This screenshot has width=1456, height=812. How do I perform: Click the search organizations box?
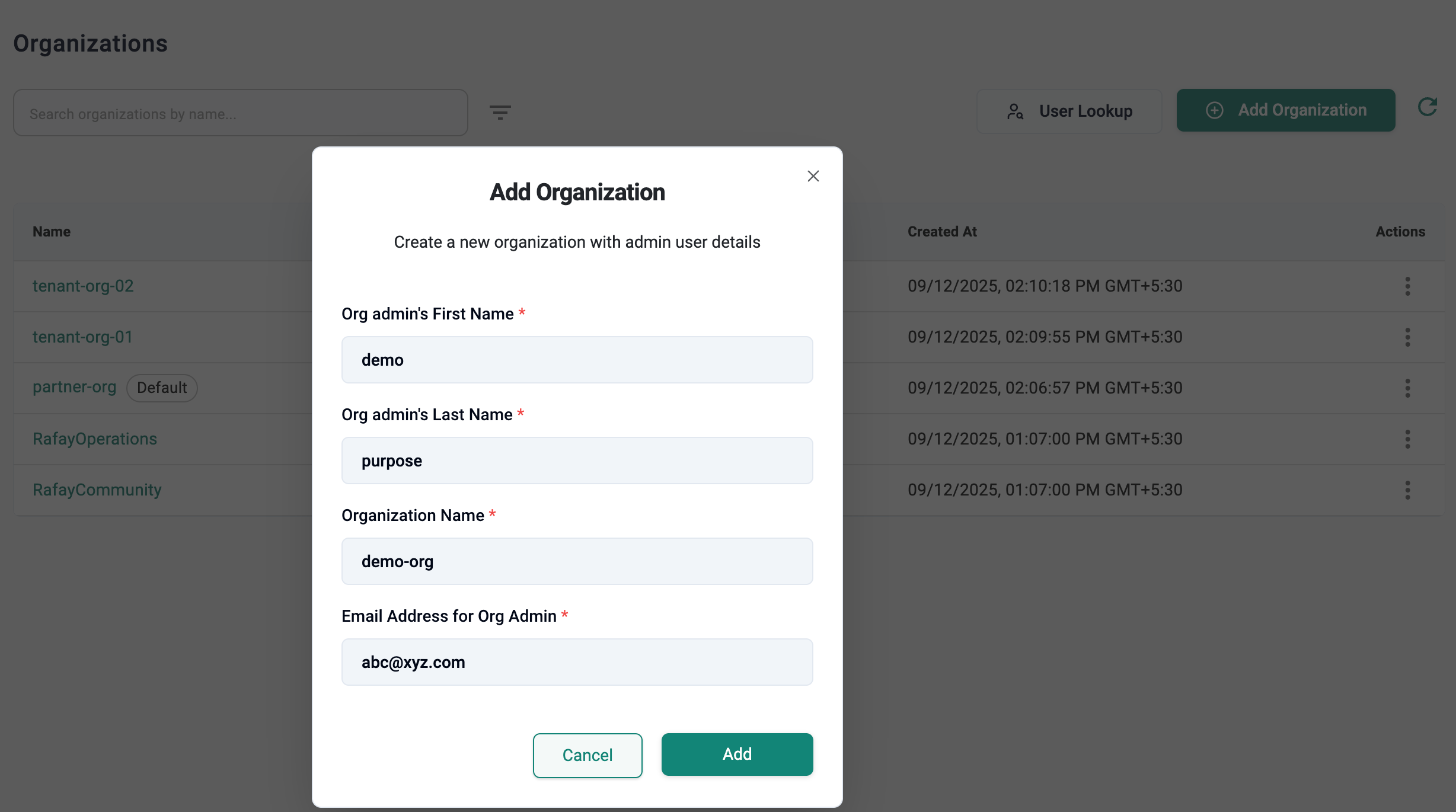[240, 113]
